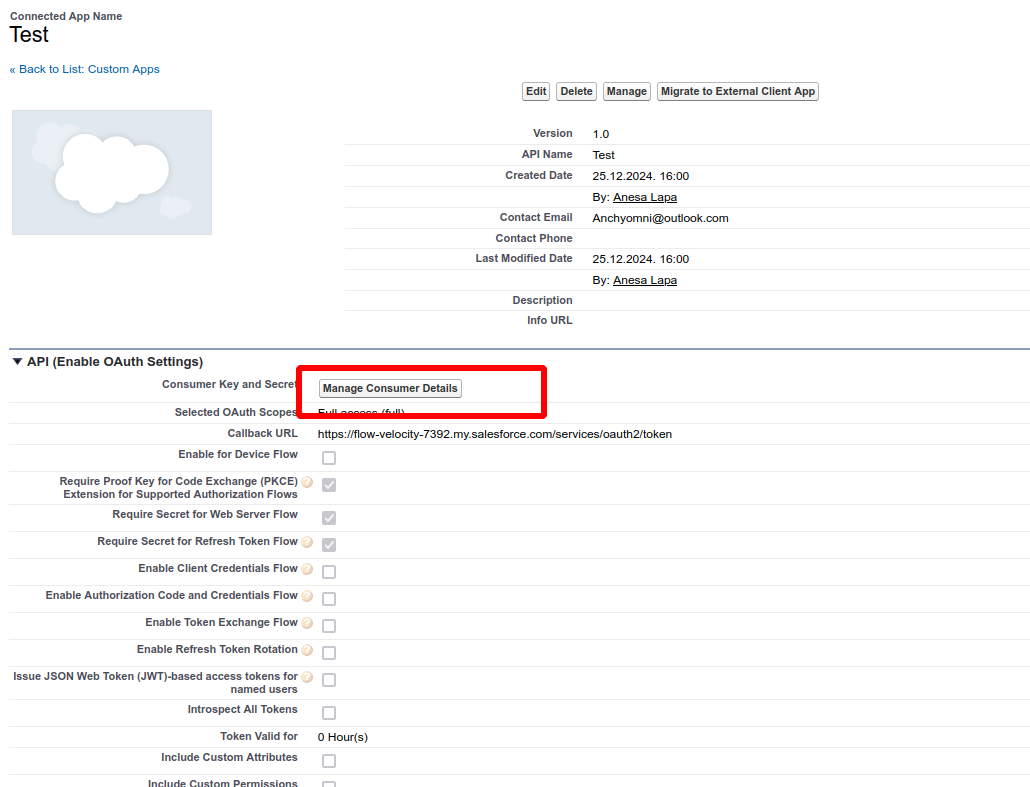Viewport: 1030px width, 787px height.
Task: Enable Refresh Token Rotation checkbox
Action: 329,653
